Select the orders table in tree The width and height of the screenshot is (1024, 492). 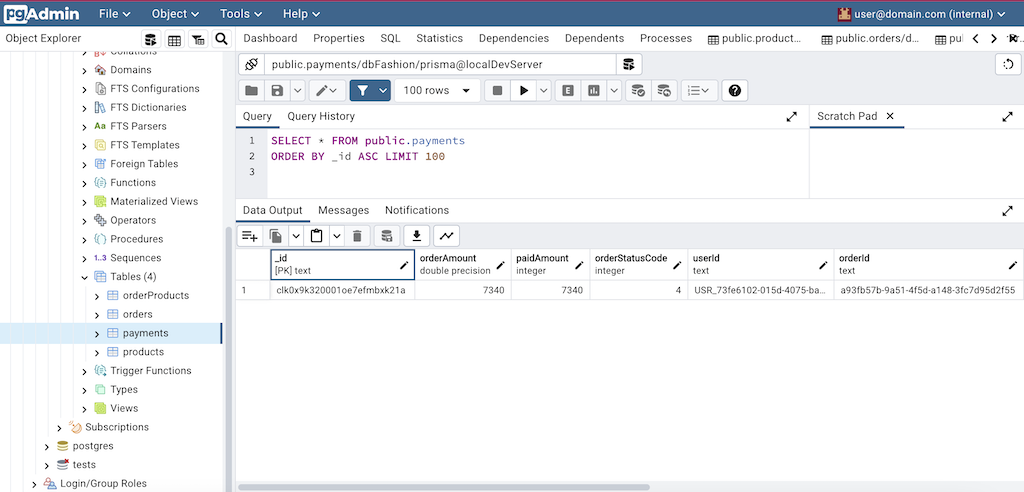(138, 314)
